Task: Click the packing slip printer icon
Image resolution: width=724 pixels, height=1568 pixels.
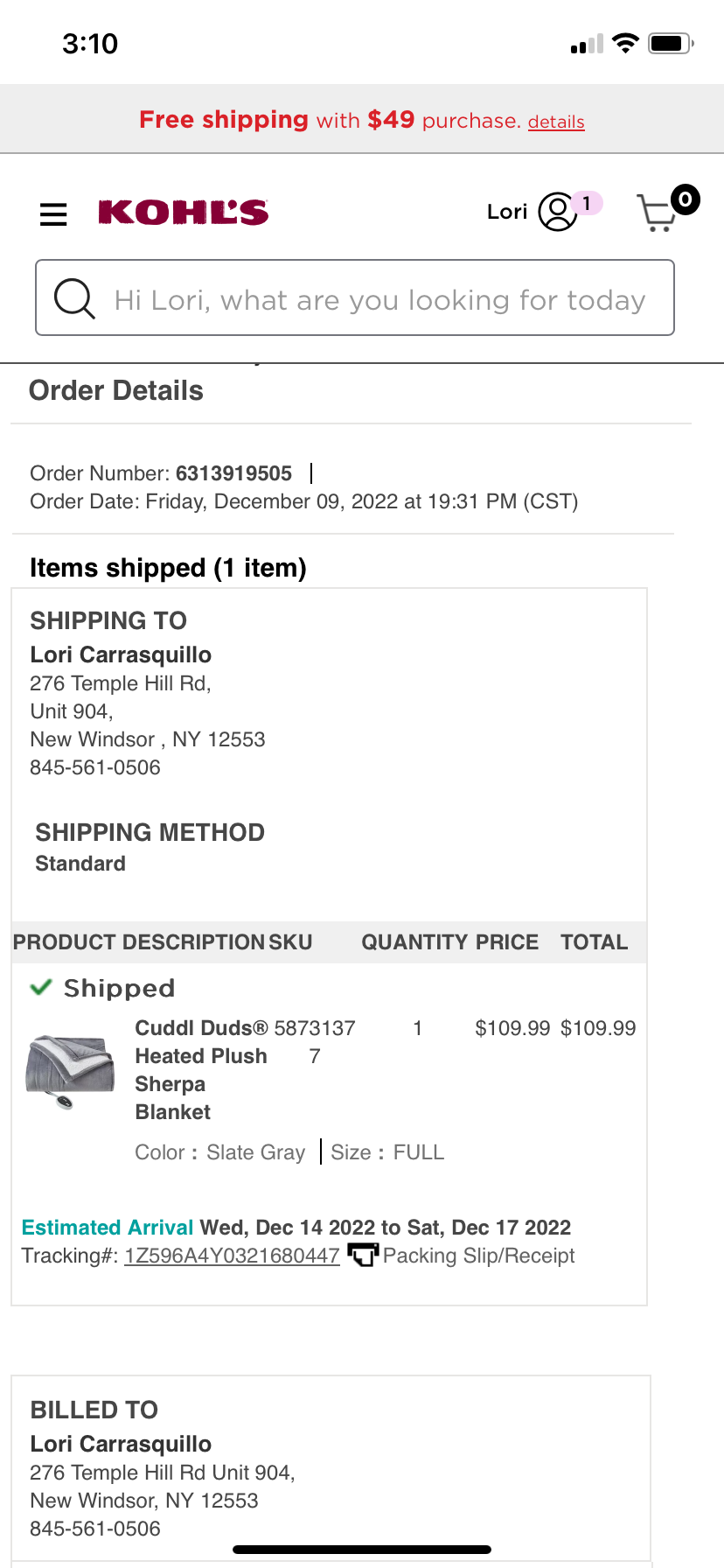Action: (363, 1255)
